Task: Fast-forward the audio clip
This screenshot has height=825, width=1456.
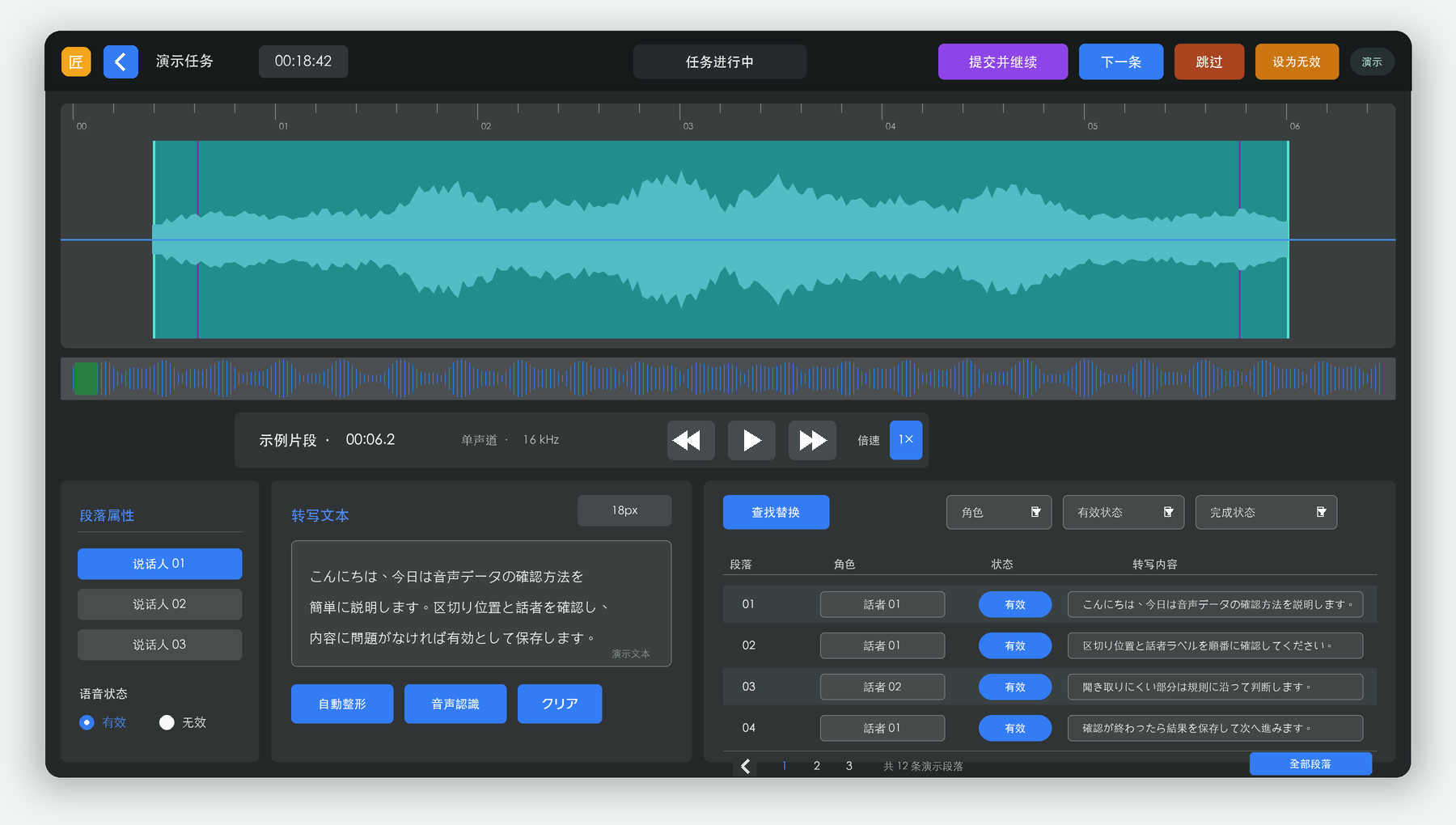Action: [812, 440]
